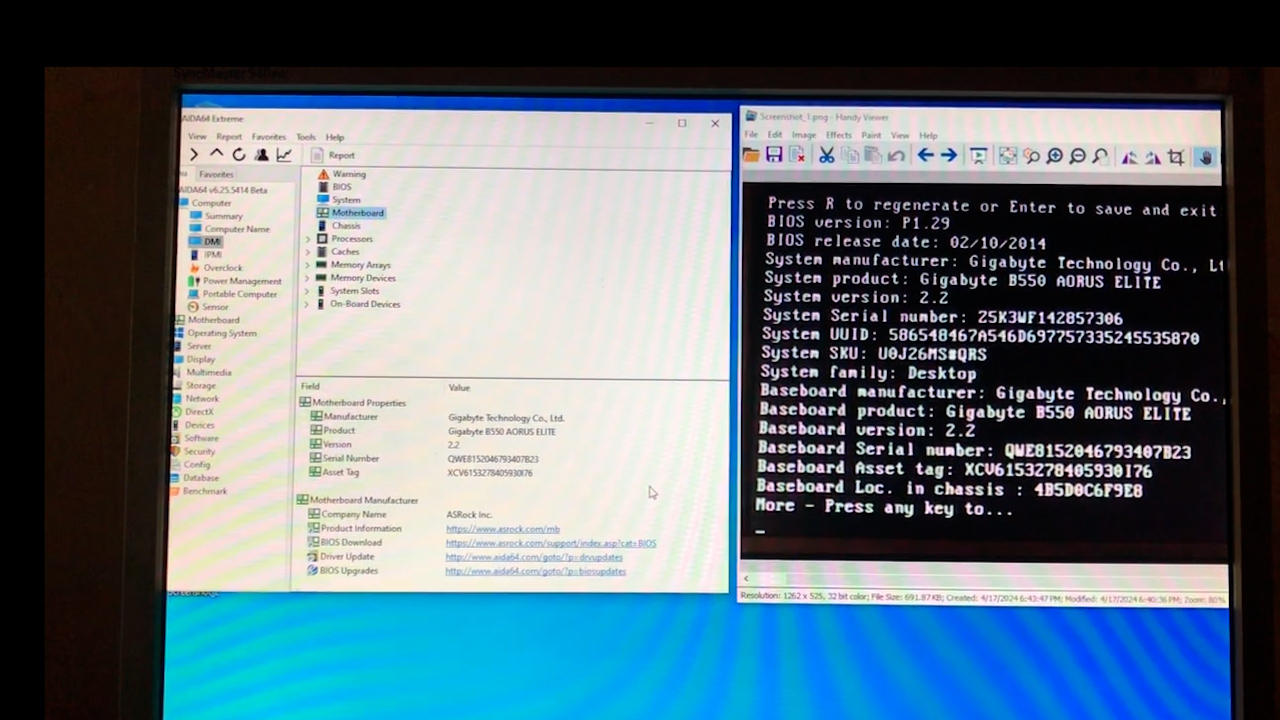Select IPMI in the sidebar tree
The image size is (1280, 720).
[x=205, y=255]
